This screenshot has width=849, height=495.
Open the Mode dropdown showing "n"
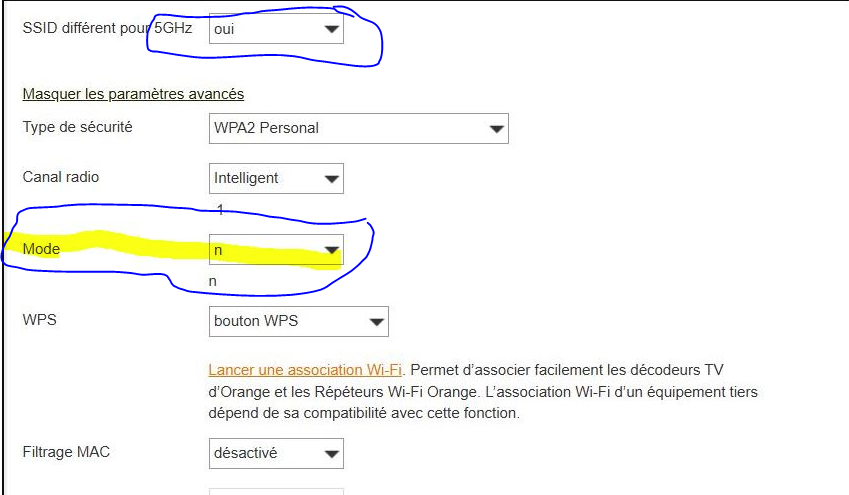[275, 251]
